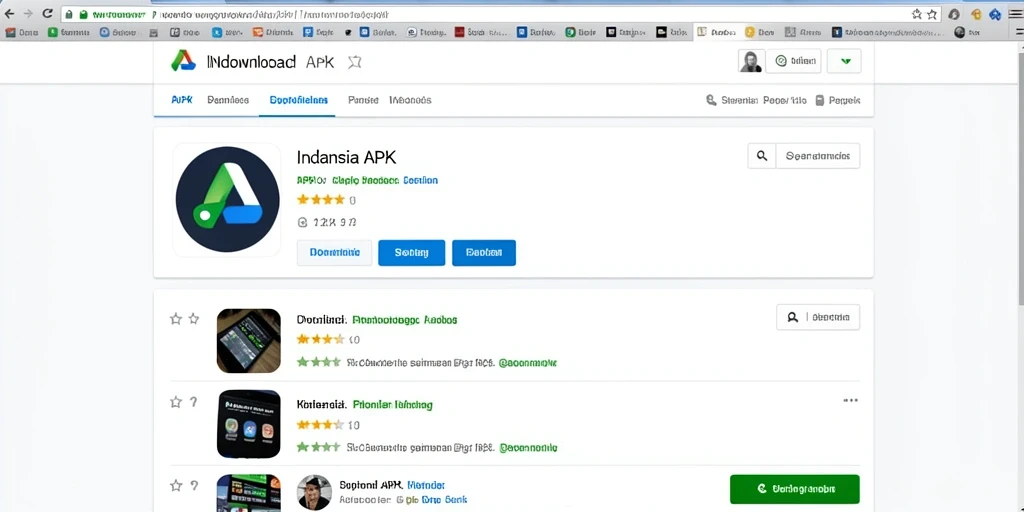The width and height of the screenshot is (1024, 512).
Task: Select the APK tab
Action: point(182,100)
